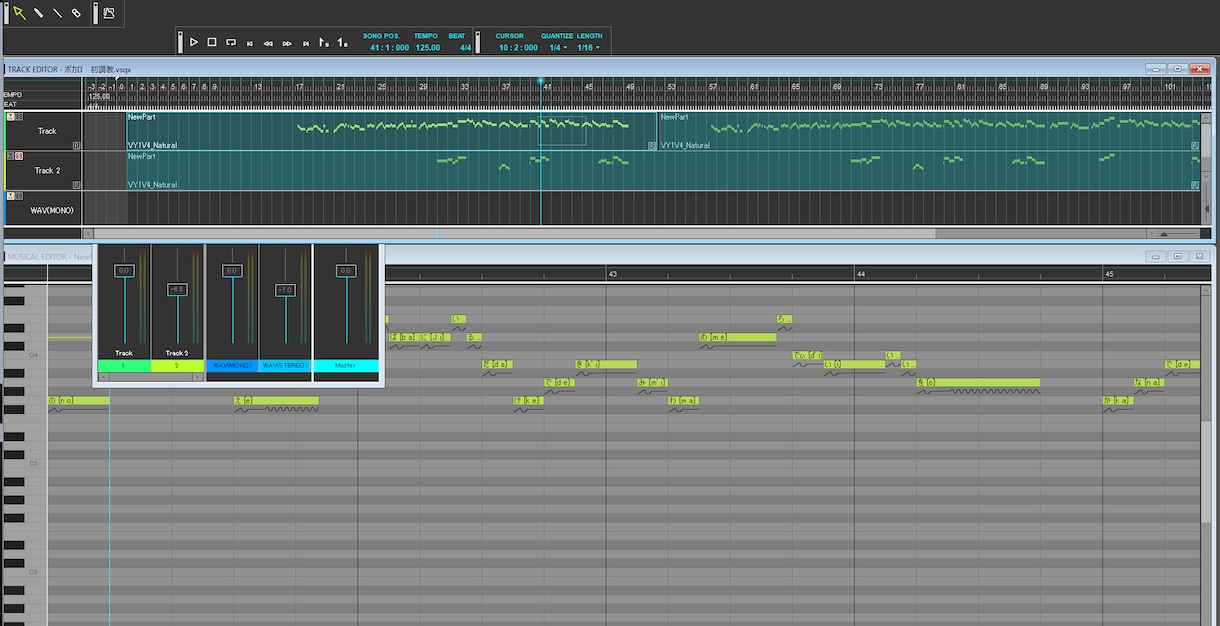
Task: Click the icon right of the eraser tool
Action: tap(108, 13)
